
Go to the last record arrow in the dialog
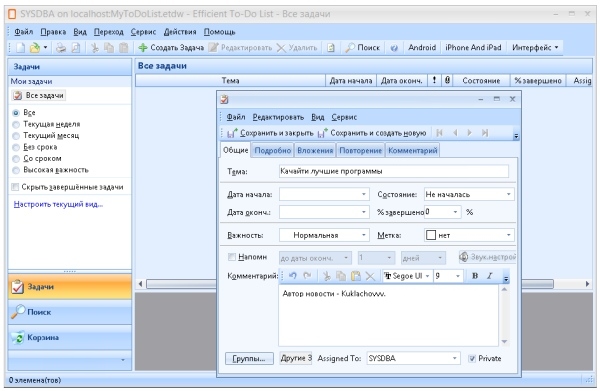tap(485, 133)
